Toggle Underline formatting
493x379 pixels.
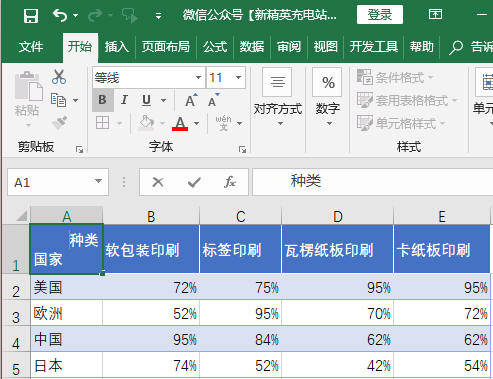tap(146, 100)
